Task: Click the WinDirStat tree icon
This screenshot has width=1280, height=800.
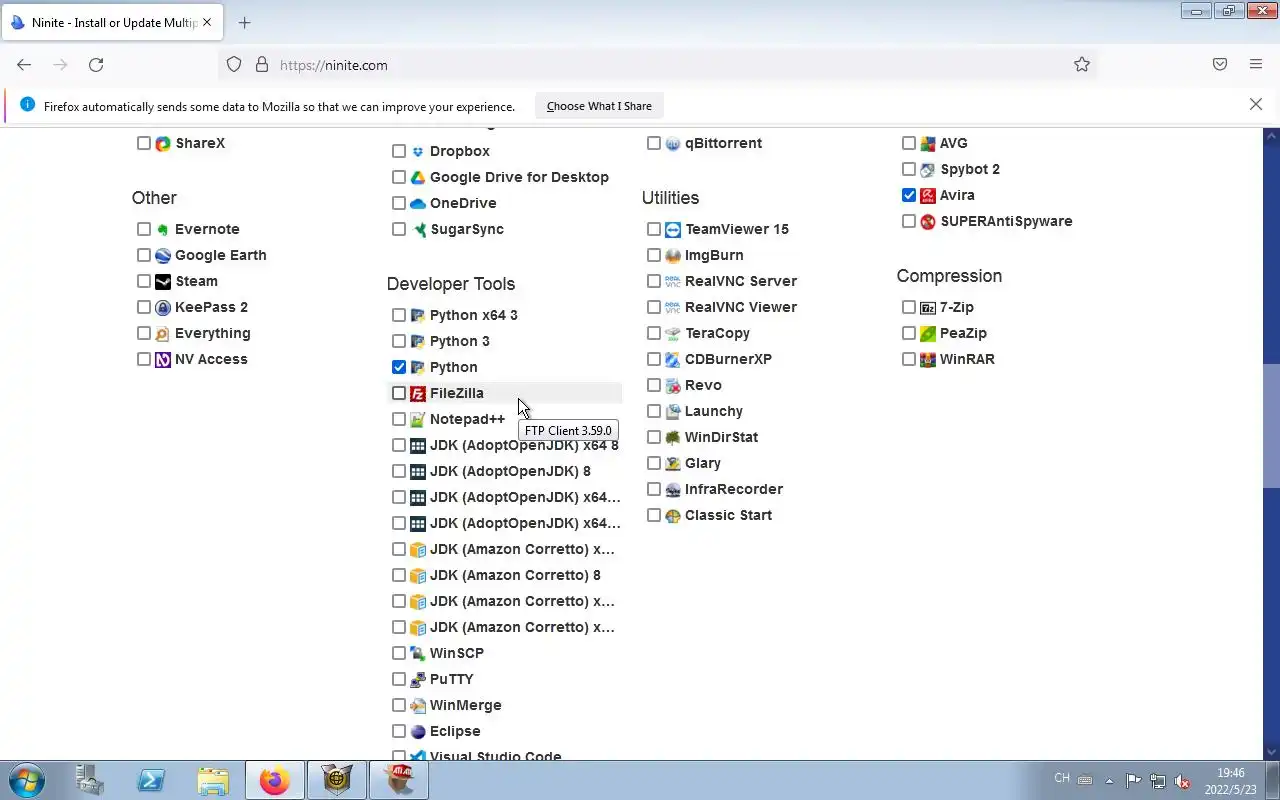Action: [673, 437]
